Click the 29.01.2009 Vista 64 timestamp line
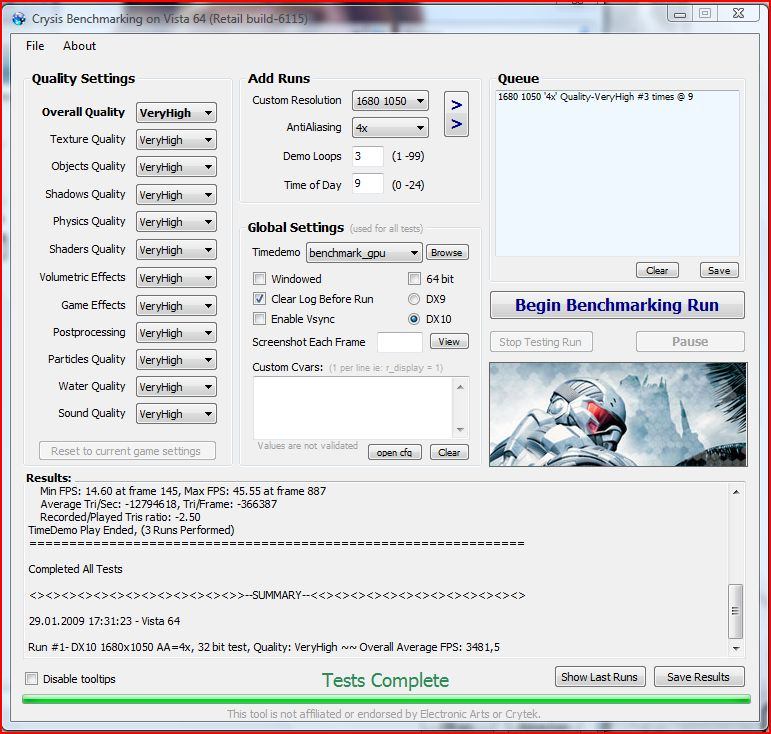This screenshot has width=771, height=734. 104,621
